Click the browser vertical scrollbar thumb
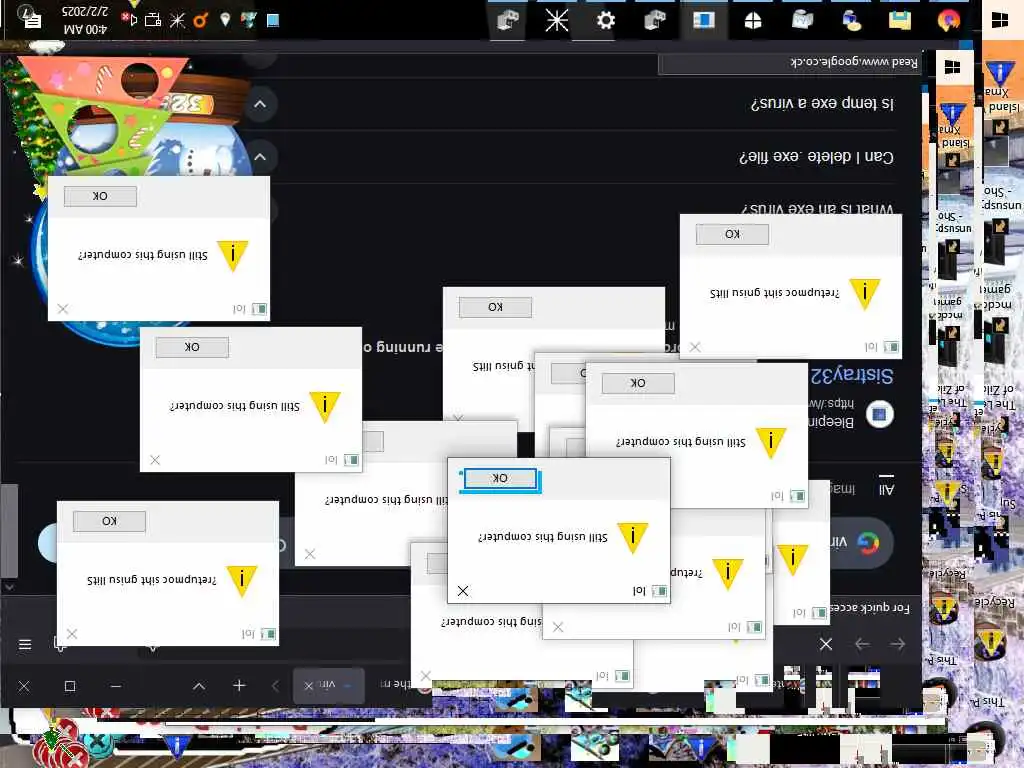Viewport: 1024px width, 768px height. [9, 531]
